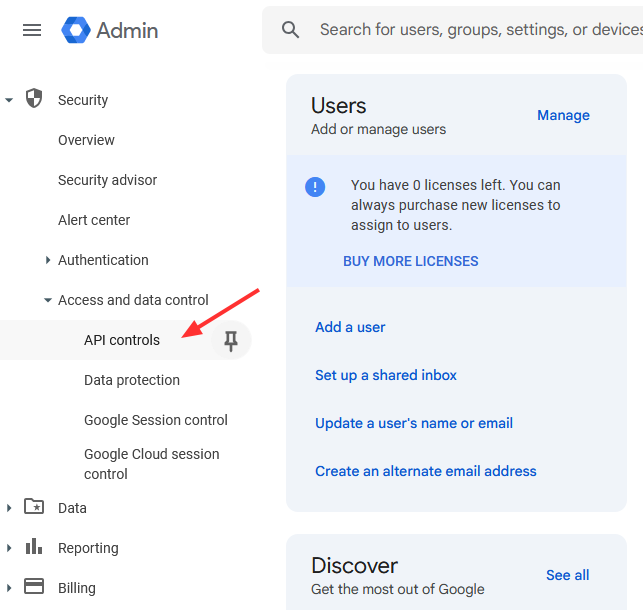Open Data protection settings
643x610 pixels.
pyautogui.click(x=132, y=380)
